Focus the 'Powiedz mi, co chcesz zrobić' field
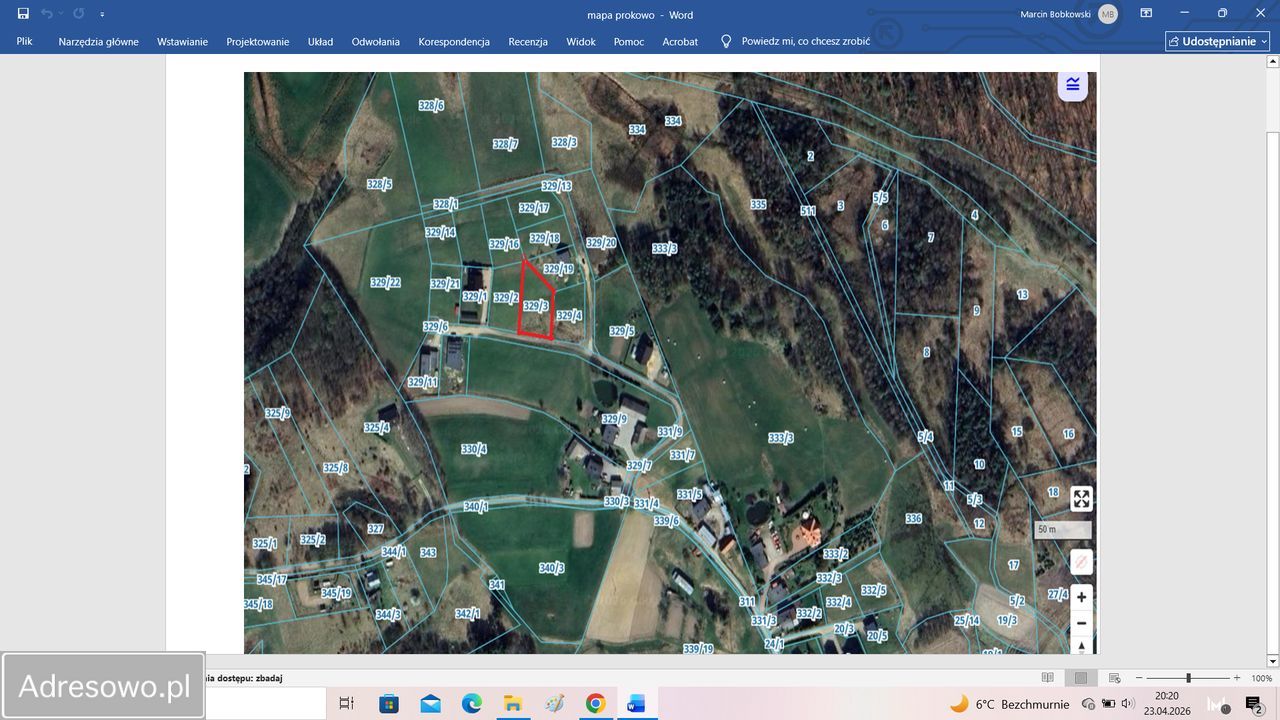The image size is (1280, 720). tap(806, 42)
